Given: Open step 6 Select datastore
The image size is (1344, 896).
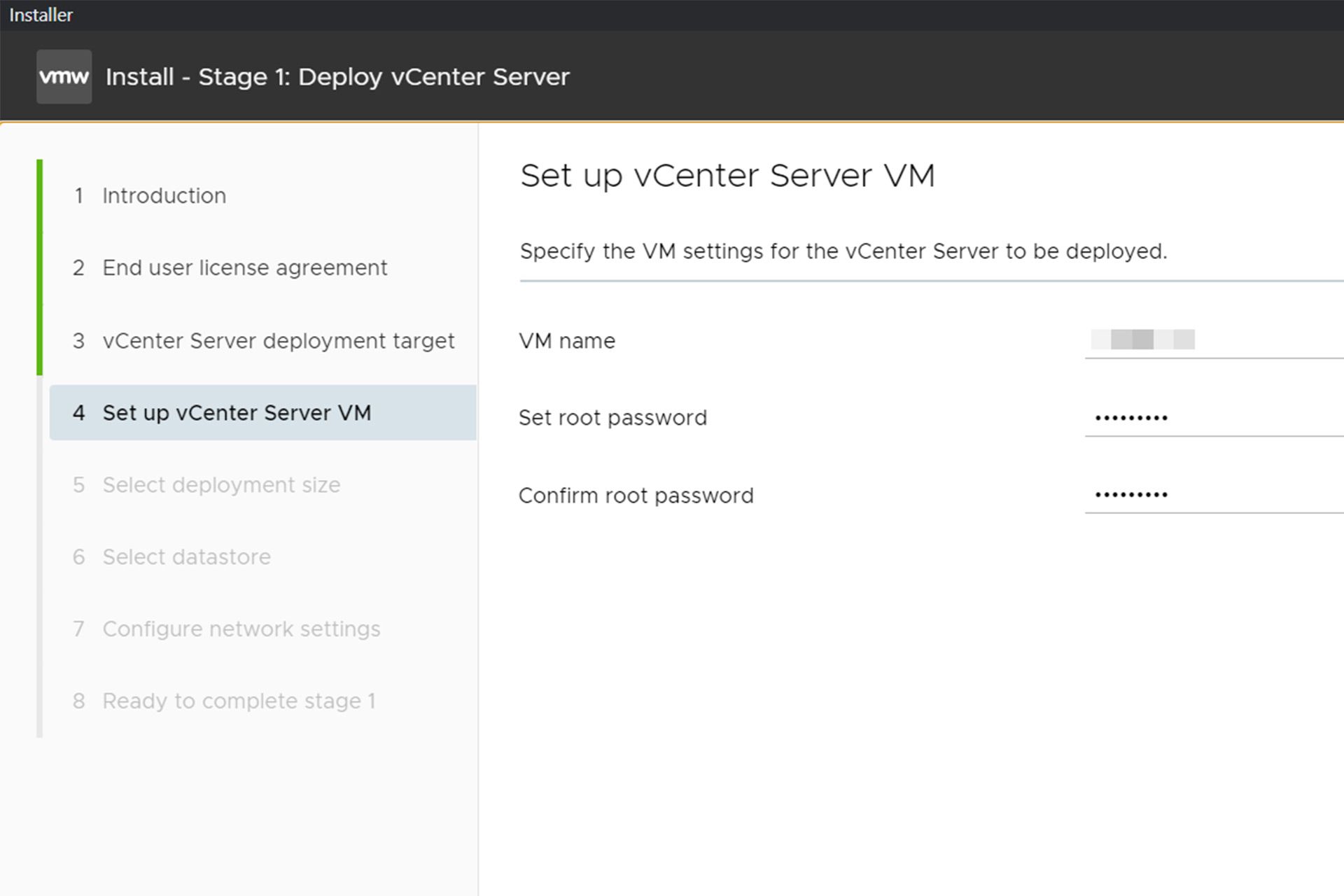Looking at the screenshot, I should (171, 556).
